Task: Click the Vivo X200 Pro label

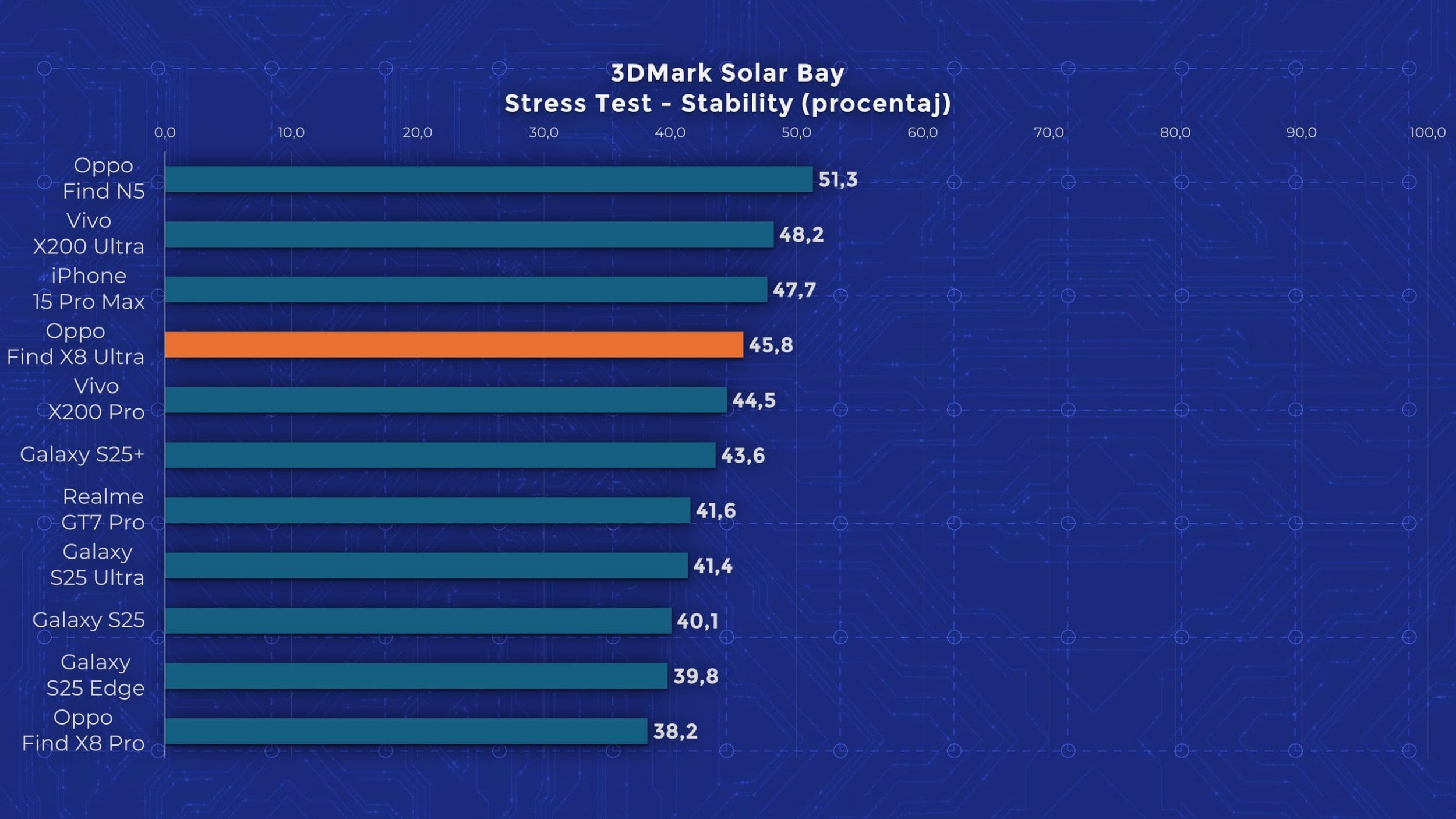Action: coord(96,399)
